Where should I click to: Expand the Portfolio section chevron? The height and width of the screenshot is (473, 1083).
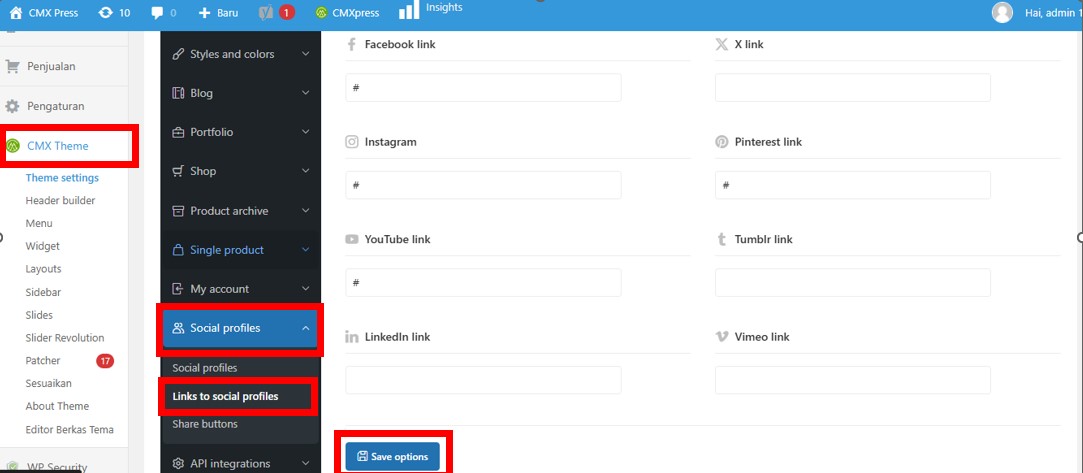coord(306,132)
